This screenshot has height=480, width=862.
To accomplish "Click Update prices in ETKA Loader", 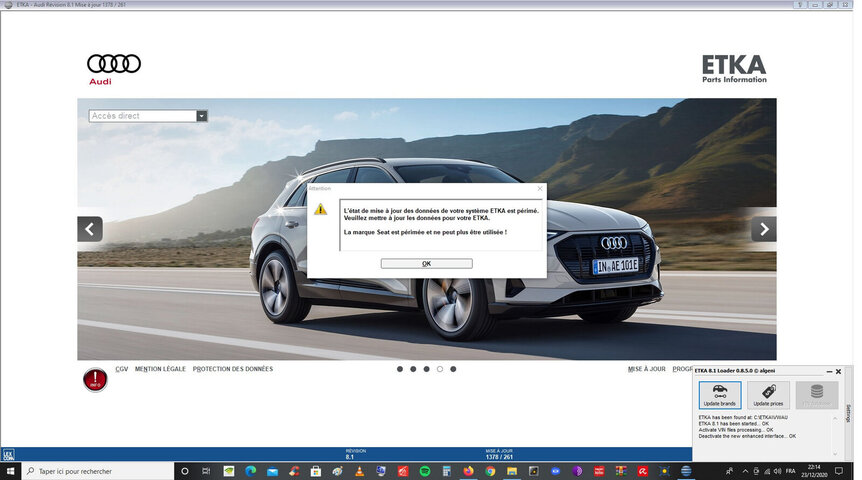I will [x=768, y=395].
